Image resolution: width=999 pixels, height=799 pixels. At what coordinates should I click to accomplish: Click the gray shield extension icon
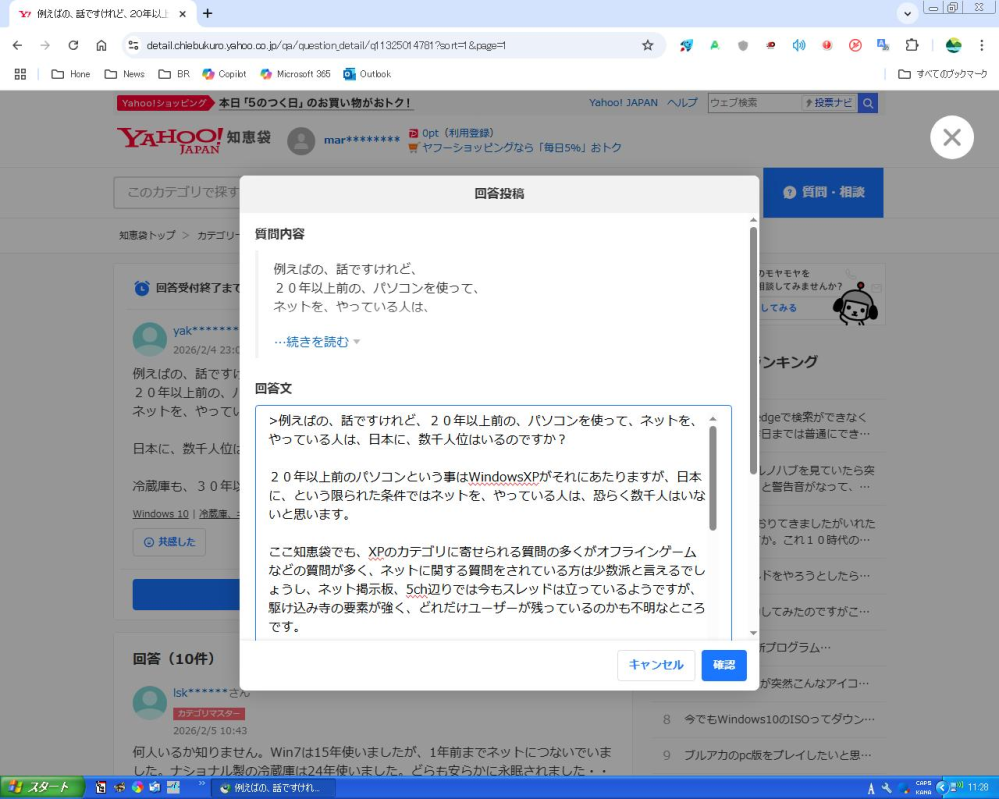point(743,45)
